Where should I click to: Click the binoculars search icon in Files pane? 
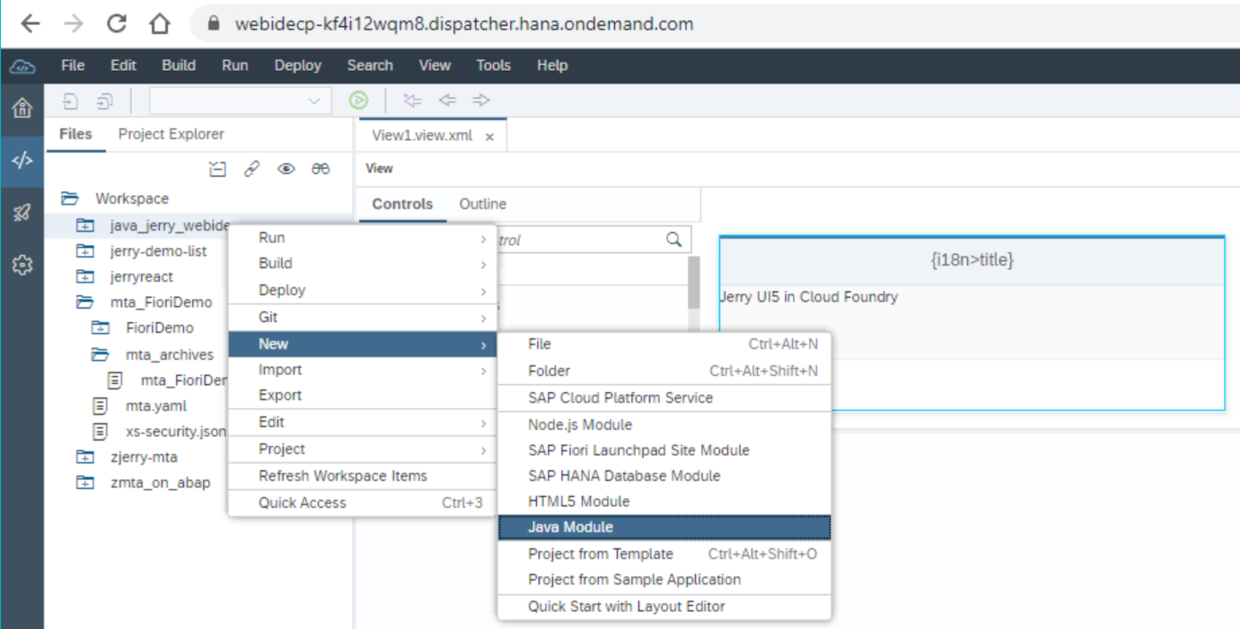pos(320,169)
